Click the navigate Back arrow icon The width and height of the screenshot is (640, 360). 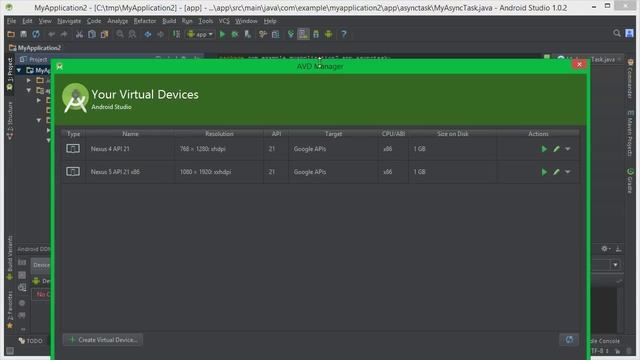coord(148,34)
